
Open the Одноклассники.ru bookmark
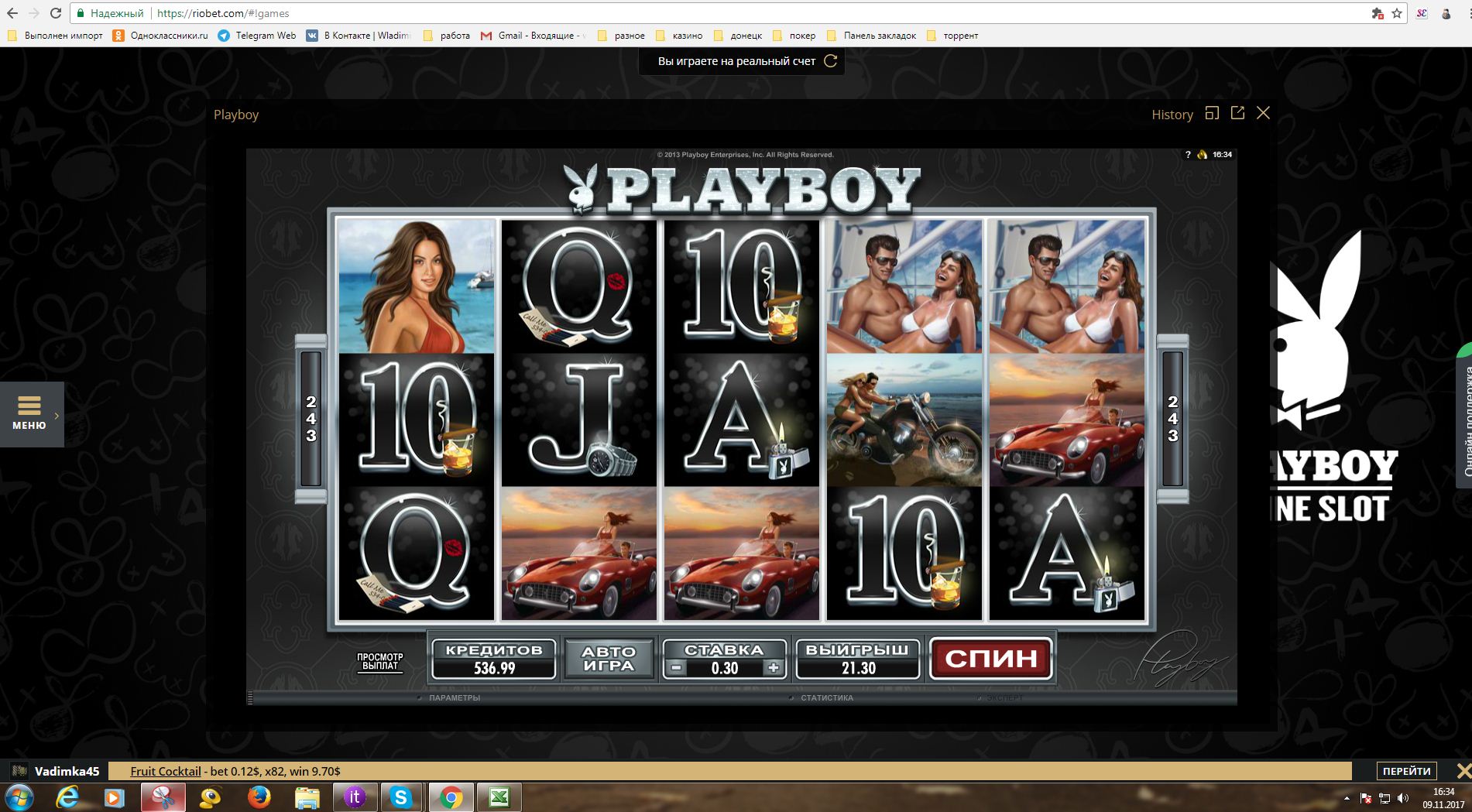(x=160, y=36)
